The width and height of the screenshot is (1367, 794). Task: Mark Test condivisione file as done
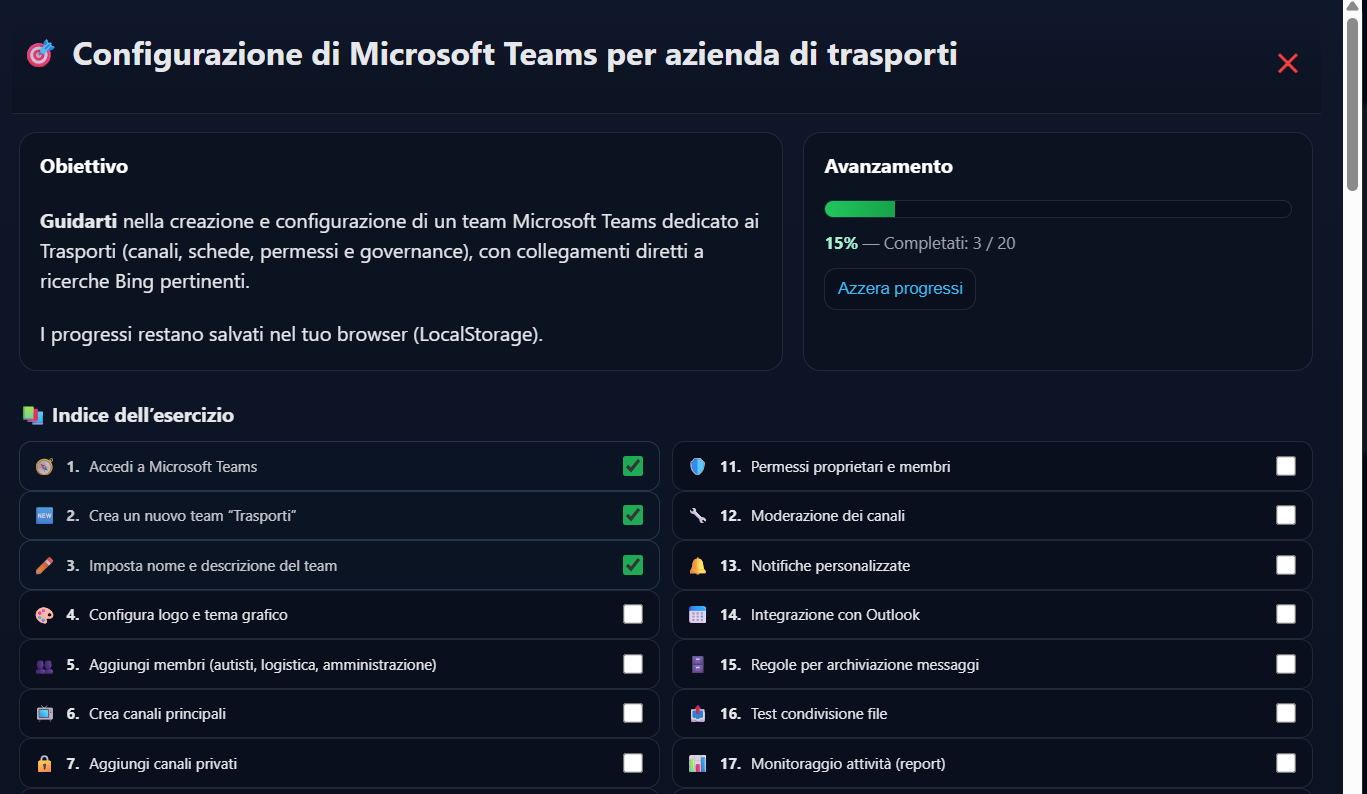point(1286,713)
